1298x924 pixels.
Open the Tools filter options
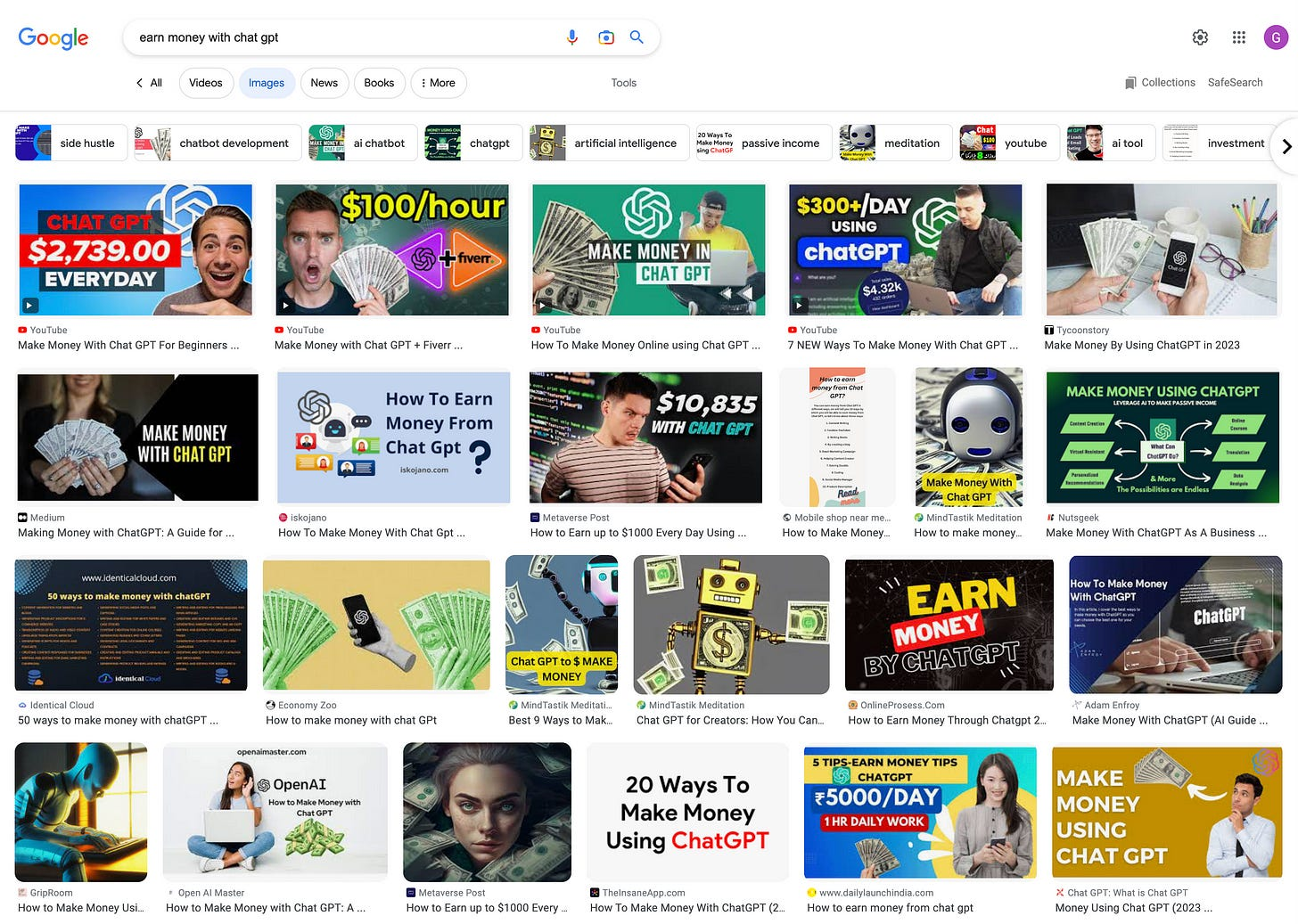click(x=623, y=83)
